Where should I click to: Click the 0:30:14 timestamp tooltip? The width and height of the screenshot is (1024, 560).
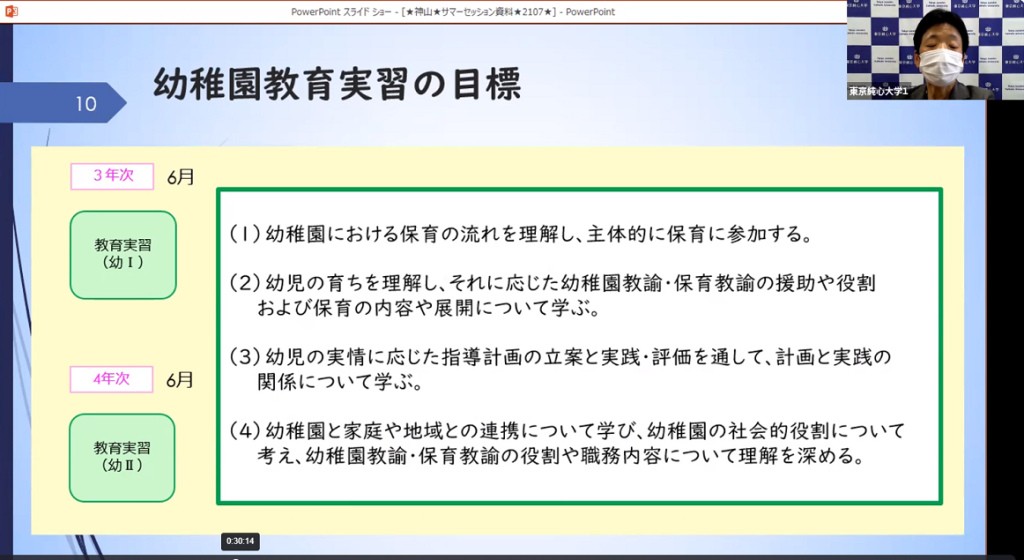pyautogui.click(x=241, y=540)
